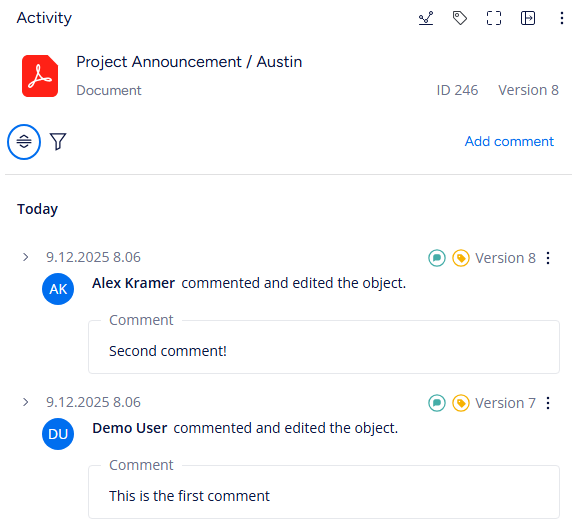This screenshot has width=577, height=527.
Task: Click the timestamp of Alex Kramer's entry
Action: point(93,257)
